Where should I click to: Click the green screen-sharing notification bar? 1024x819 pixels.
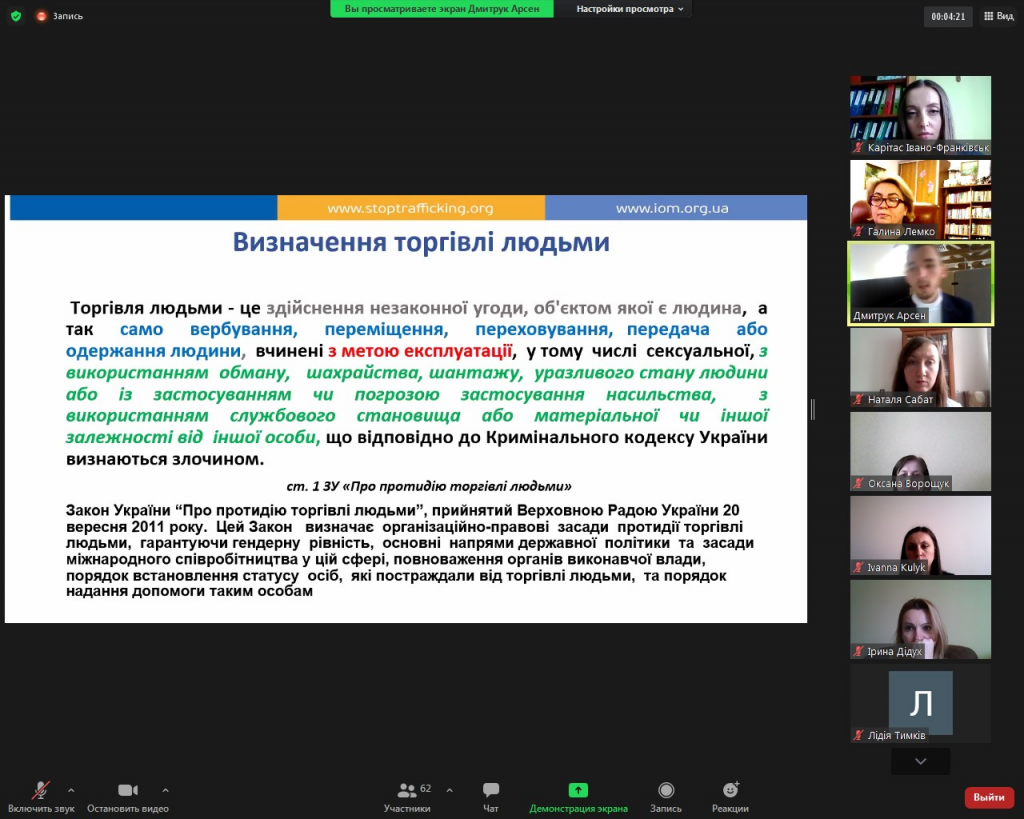(441, 9)
